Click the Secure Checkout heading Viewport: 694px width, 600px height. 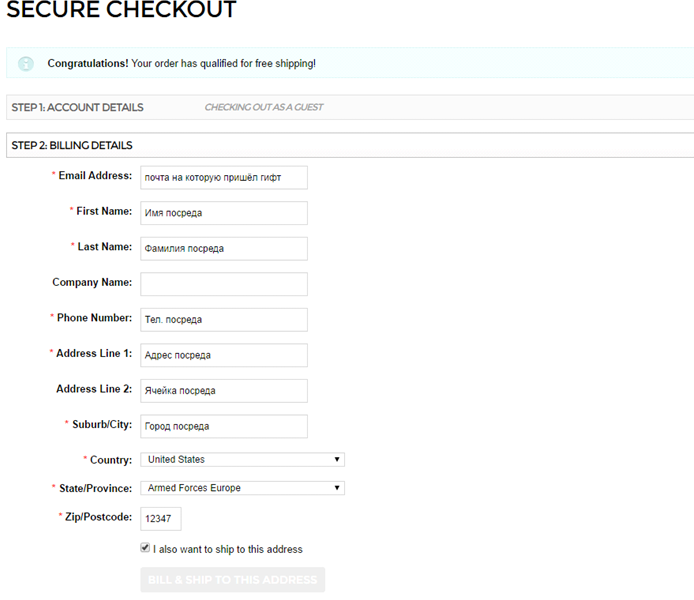tap(121, 12)
